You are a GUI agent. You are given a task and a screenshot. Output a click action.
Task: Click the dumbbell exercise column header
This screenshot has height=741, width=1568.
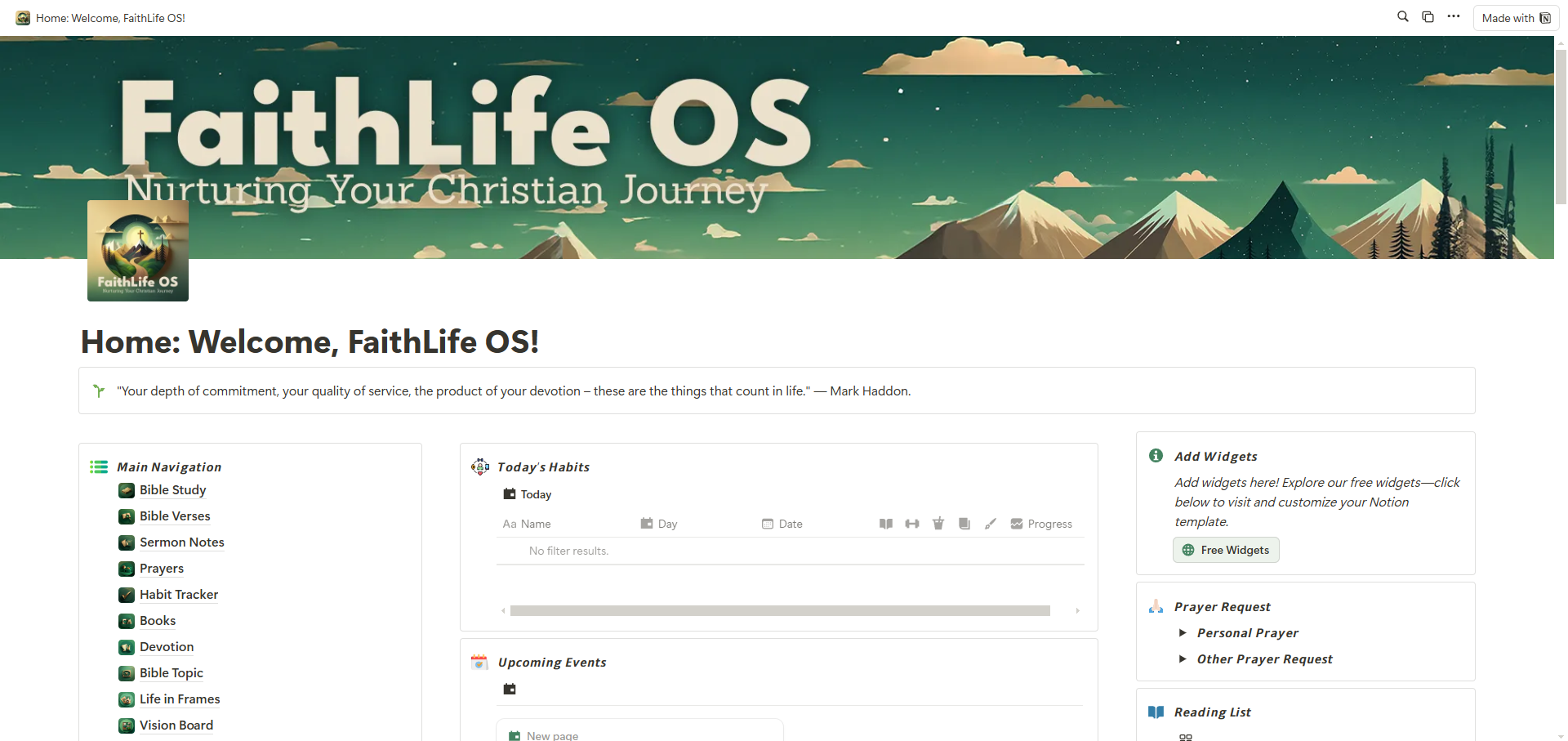tap(912, 524)
